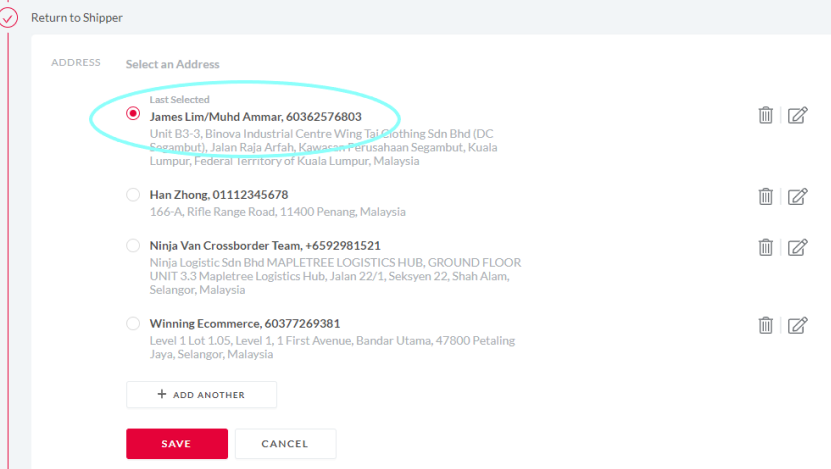The image size is (831, 469).
Task: Cancel the address selection
Action: 285,444
